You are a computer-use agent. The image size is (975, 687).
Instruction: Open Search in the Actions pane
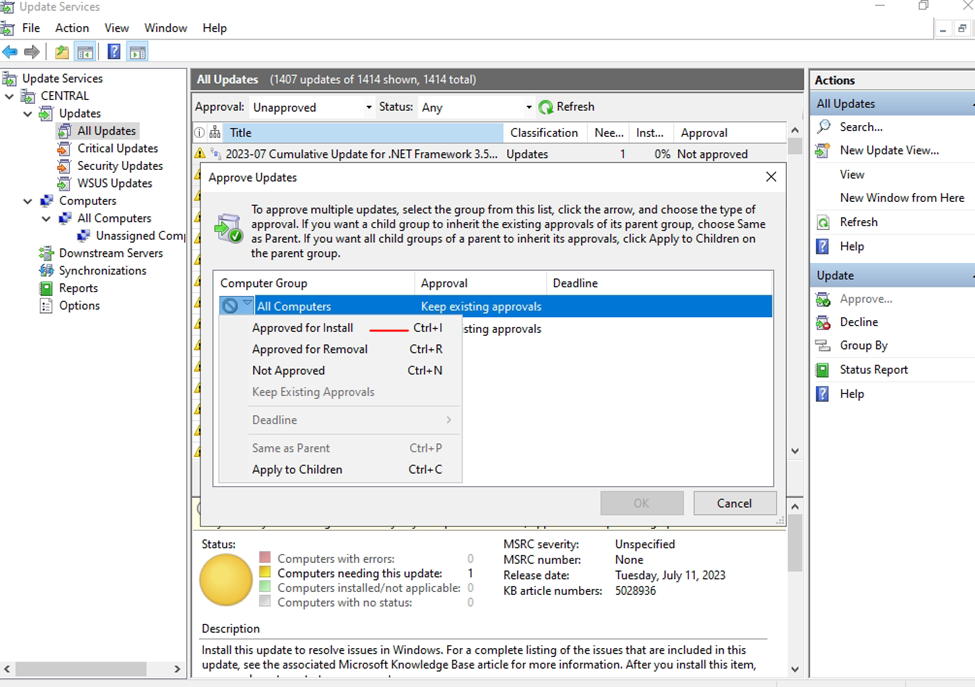(860, 127)
